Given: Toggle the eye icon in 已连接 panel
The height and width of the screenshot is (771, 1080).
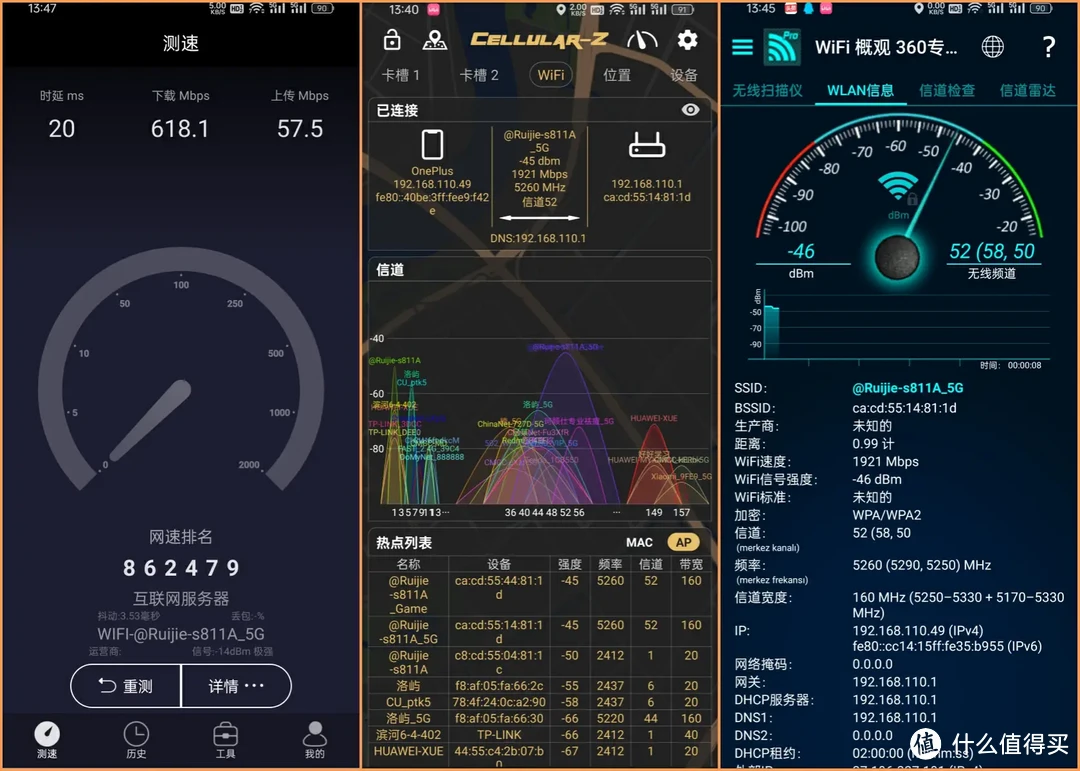Looking at the screenshot, I should (689, 110).
